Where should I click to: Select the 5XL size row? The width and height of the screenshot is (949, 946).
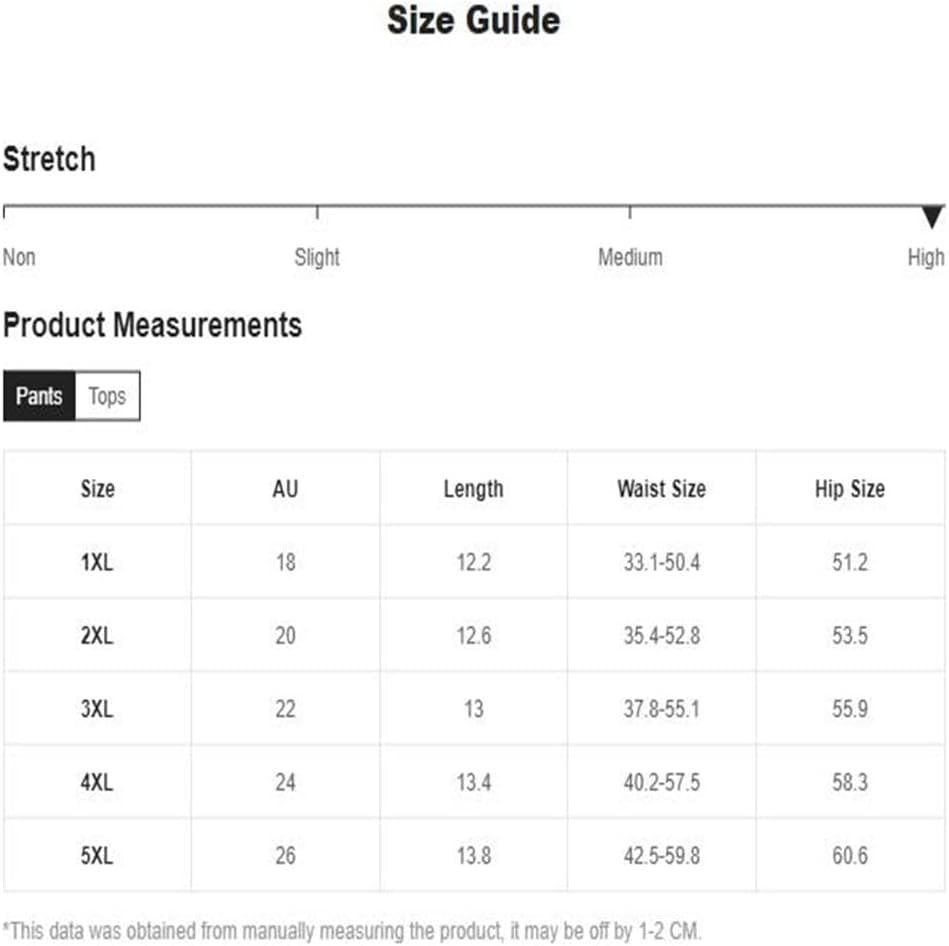tap(474, 855)
